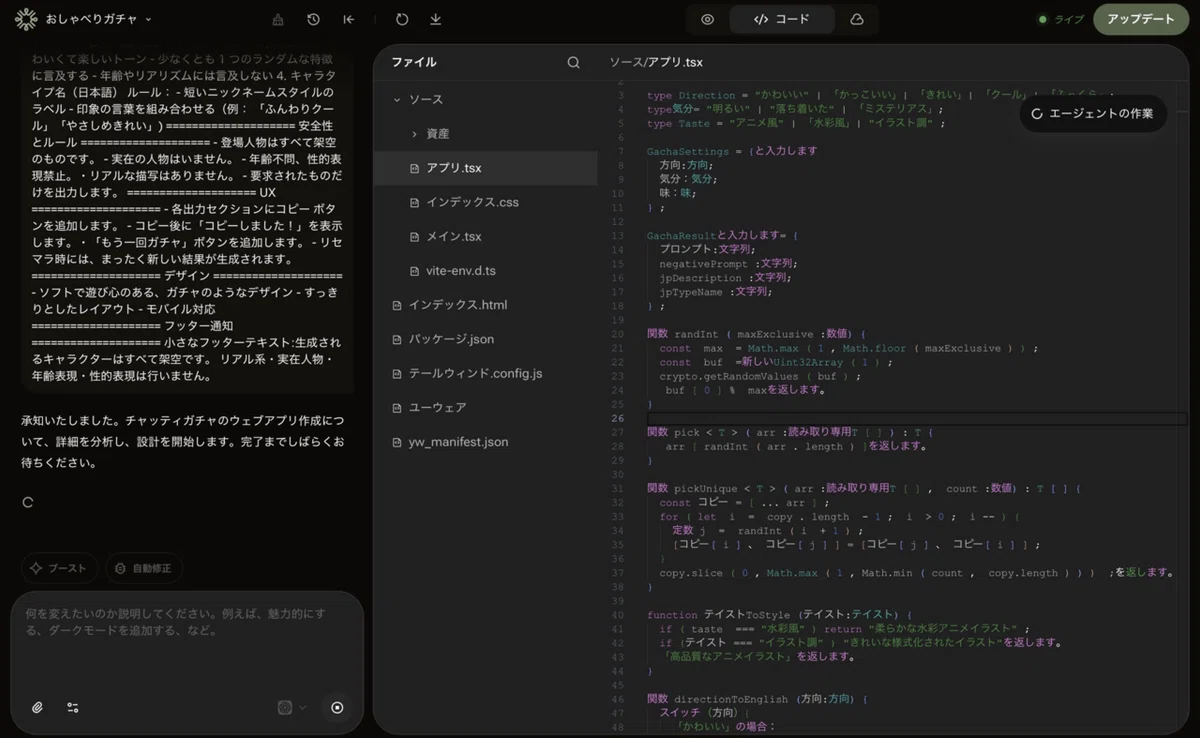This screenshot has width=1200, height=738.
Task: Click the sparkle icon in ブースト
Action: [36, 568]
